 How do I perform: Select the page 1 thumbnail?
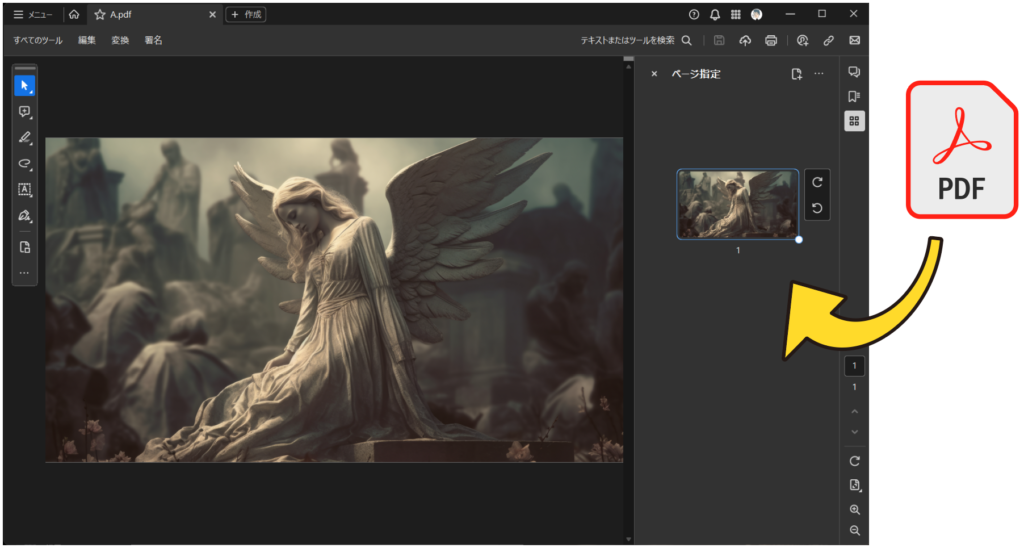click(737, 204)
